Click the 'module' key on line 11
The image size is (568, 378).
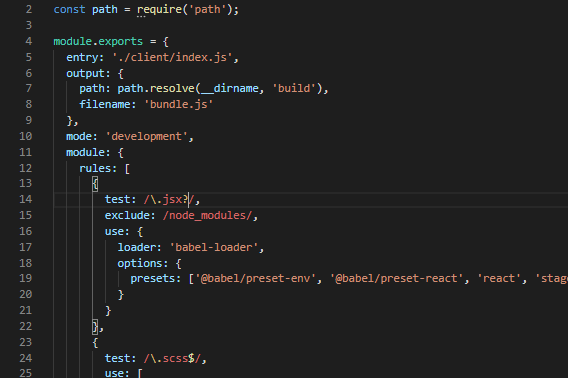pos(85,152)
